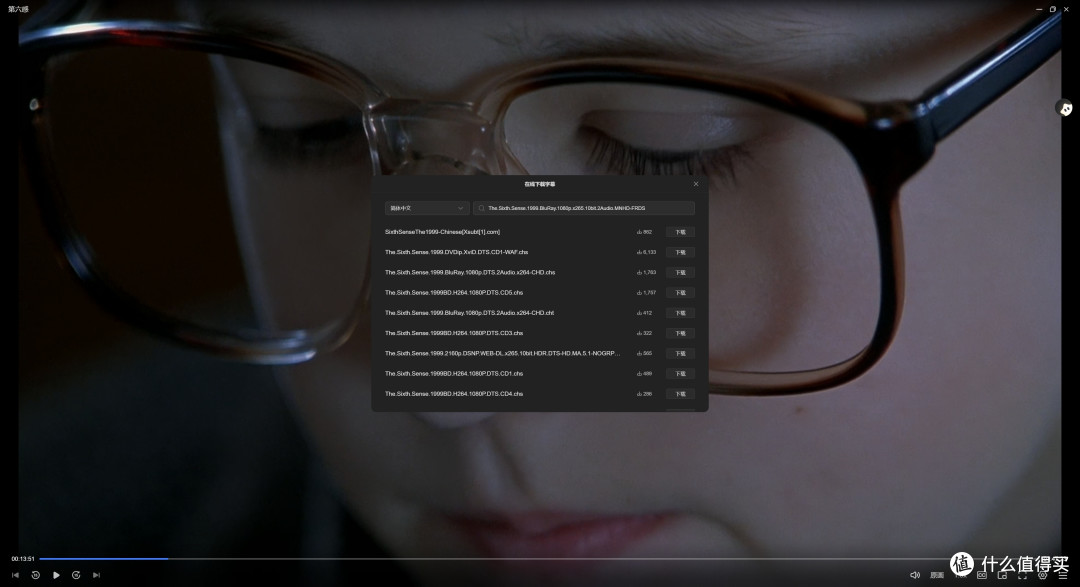Select the 2160p.DSNP.WEB-DL.x265 subtitle row
Screen dimensions: 1080x587
540,353
